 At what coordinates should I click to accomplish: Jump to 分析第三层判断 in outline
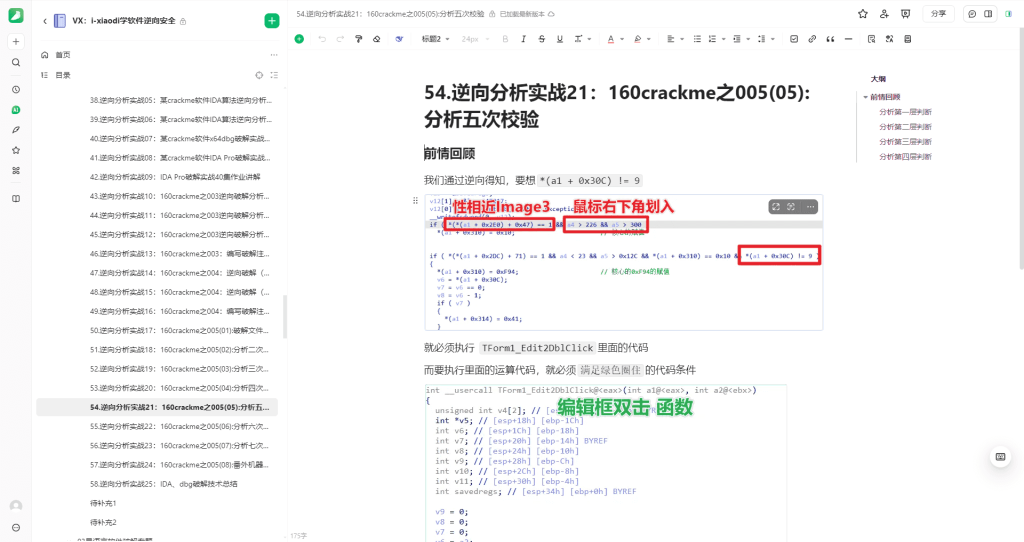[x=905, y=142]
